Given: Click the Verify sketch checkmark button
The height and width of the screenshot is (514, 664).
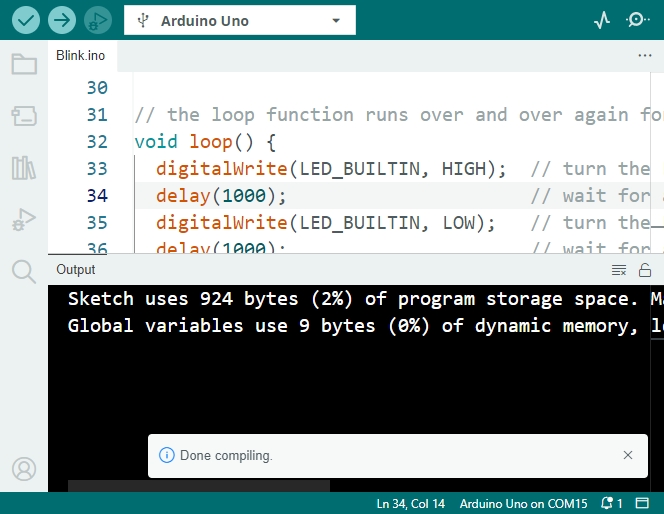Looking at the screenshot, I should tap(26, 20).
